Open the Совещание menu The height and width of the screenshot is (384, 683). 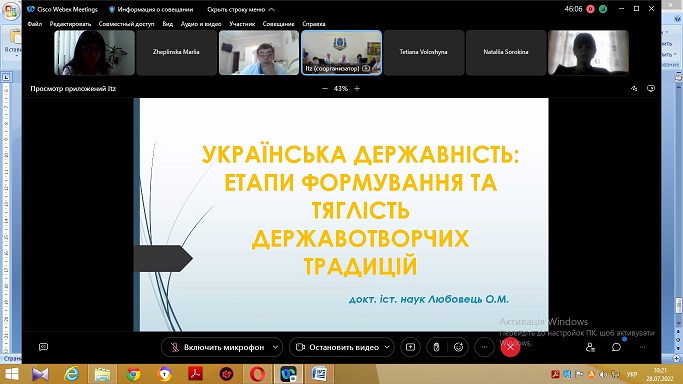click(278, 24)
